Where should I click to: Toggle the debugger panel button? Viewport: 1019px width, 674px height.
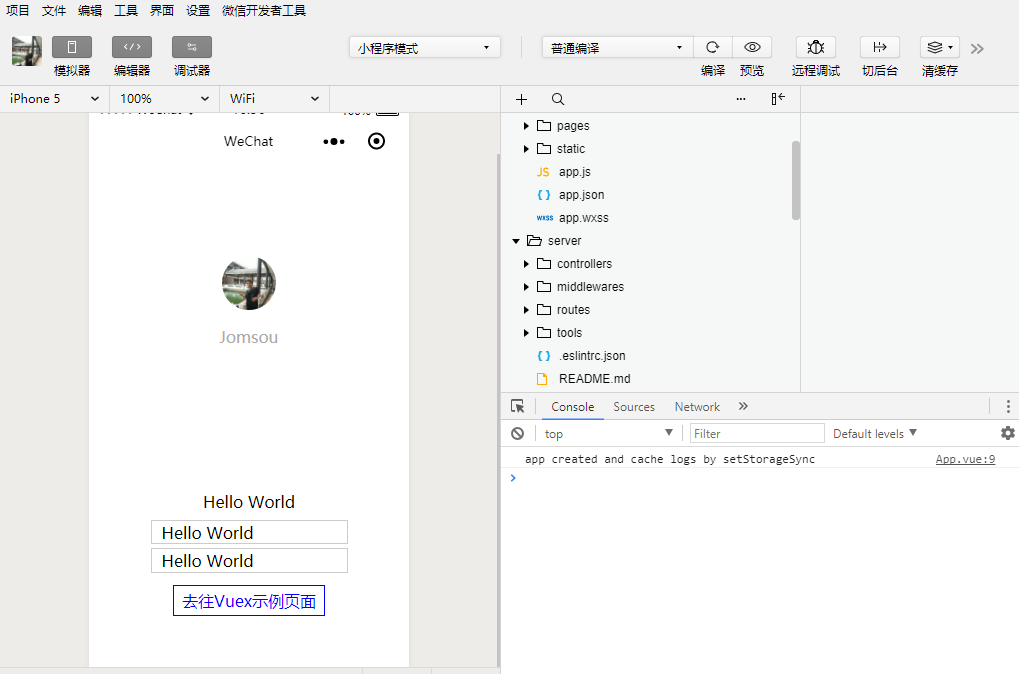(192, 47)
